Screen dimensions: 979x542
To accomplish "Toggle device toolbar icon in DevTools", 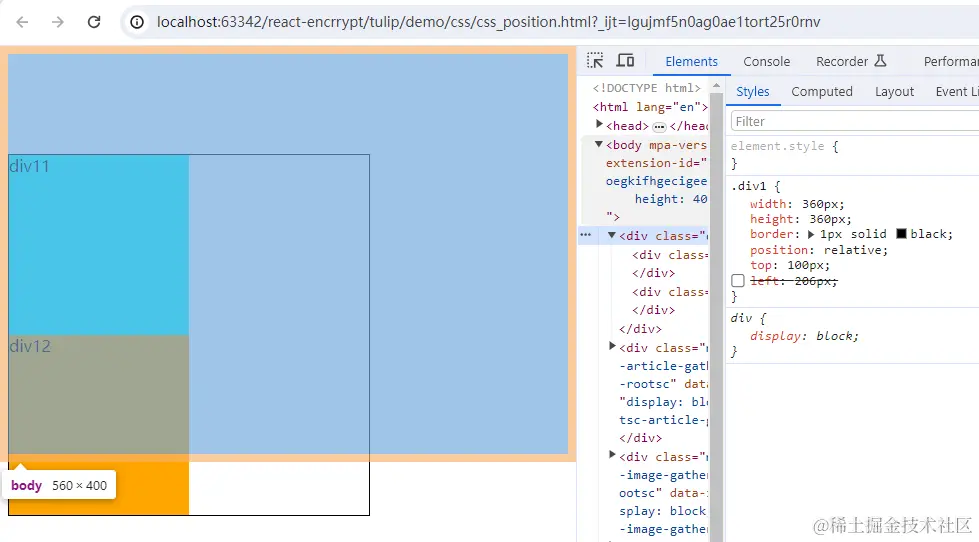I will coord(626,61).
